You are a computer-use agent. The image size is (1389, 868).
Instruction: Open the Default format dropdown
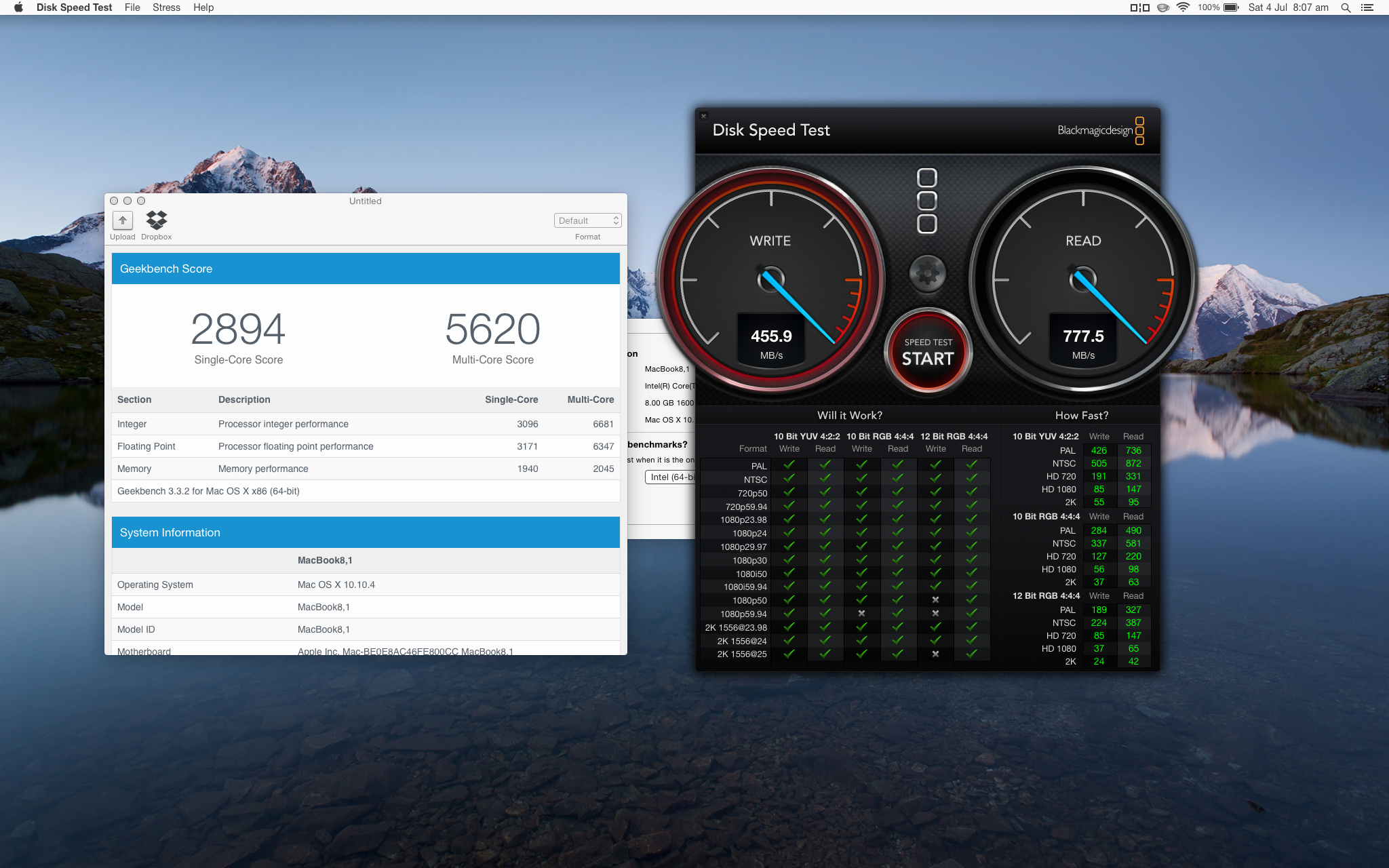[587, 220]
